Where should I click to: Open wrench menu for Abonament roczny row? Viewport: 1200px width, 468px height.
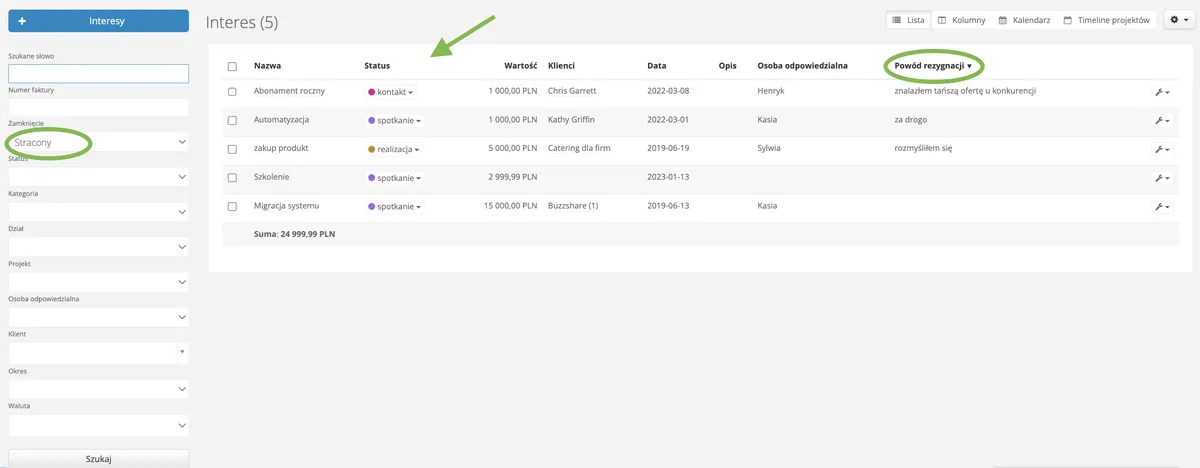pos(1161,91)
